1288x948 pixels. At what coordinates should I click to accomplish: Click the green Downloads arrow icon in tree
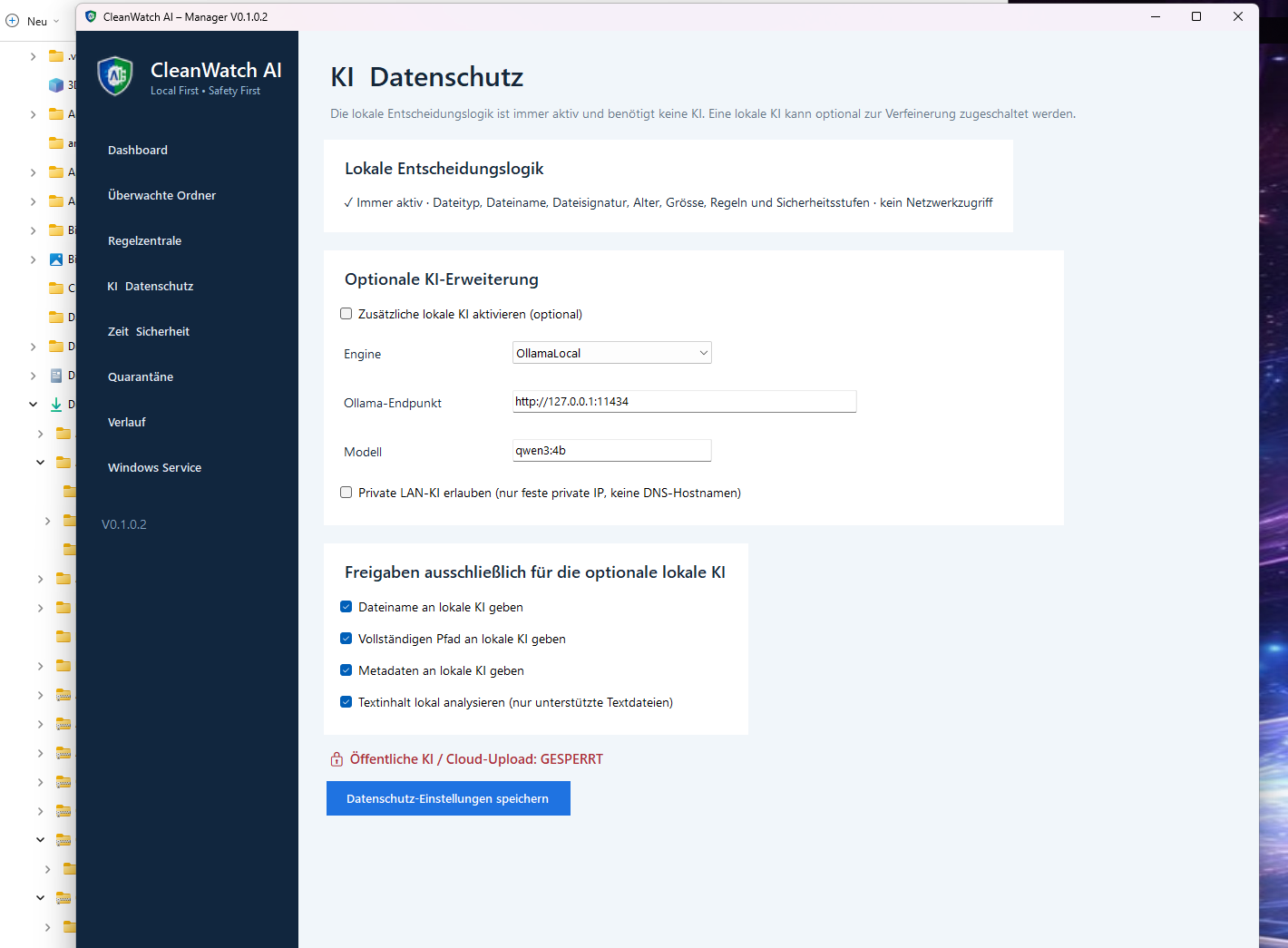(56, 405)
